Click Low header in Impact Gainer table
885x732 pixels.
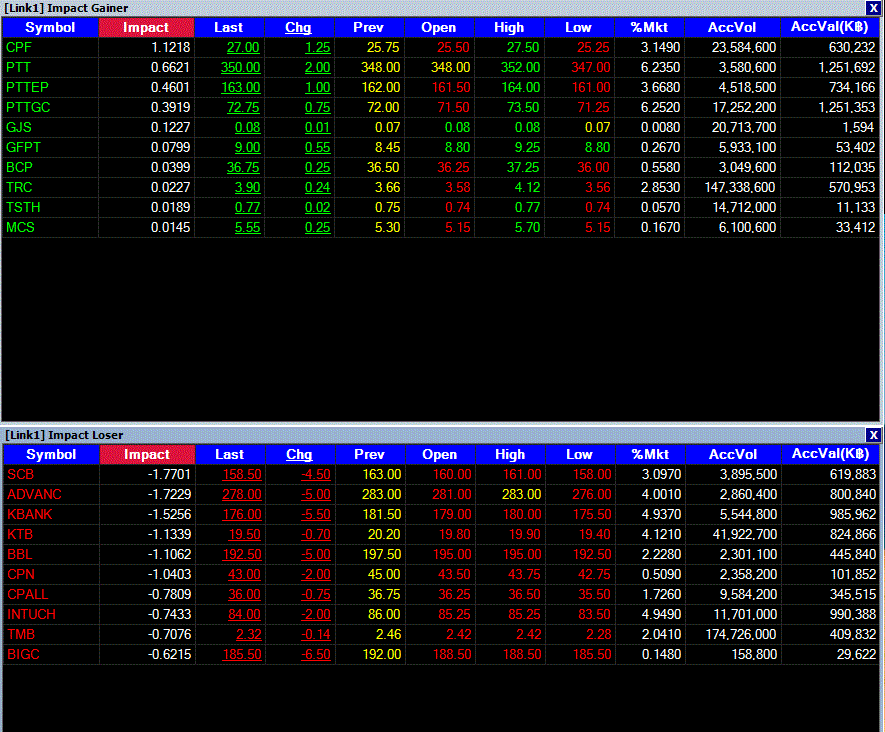pyautogui.click(x=579, y=28)
